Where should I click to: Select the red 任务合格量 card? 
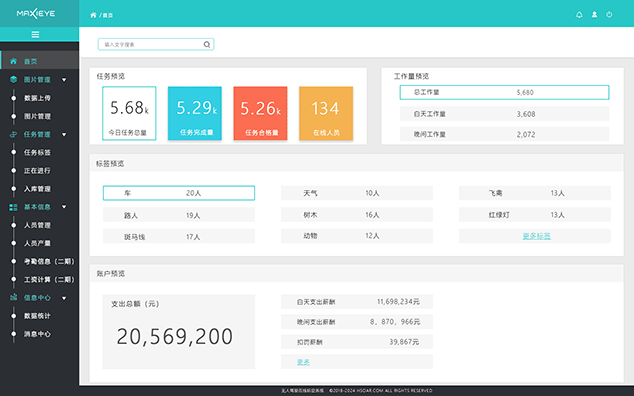[260, 113]
